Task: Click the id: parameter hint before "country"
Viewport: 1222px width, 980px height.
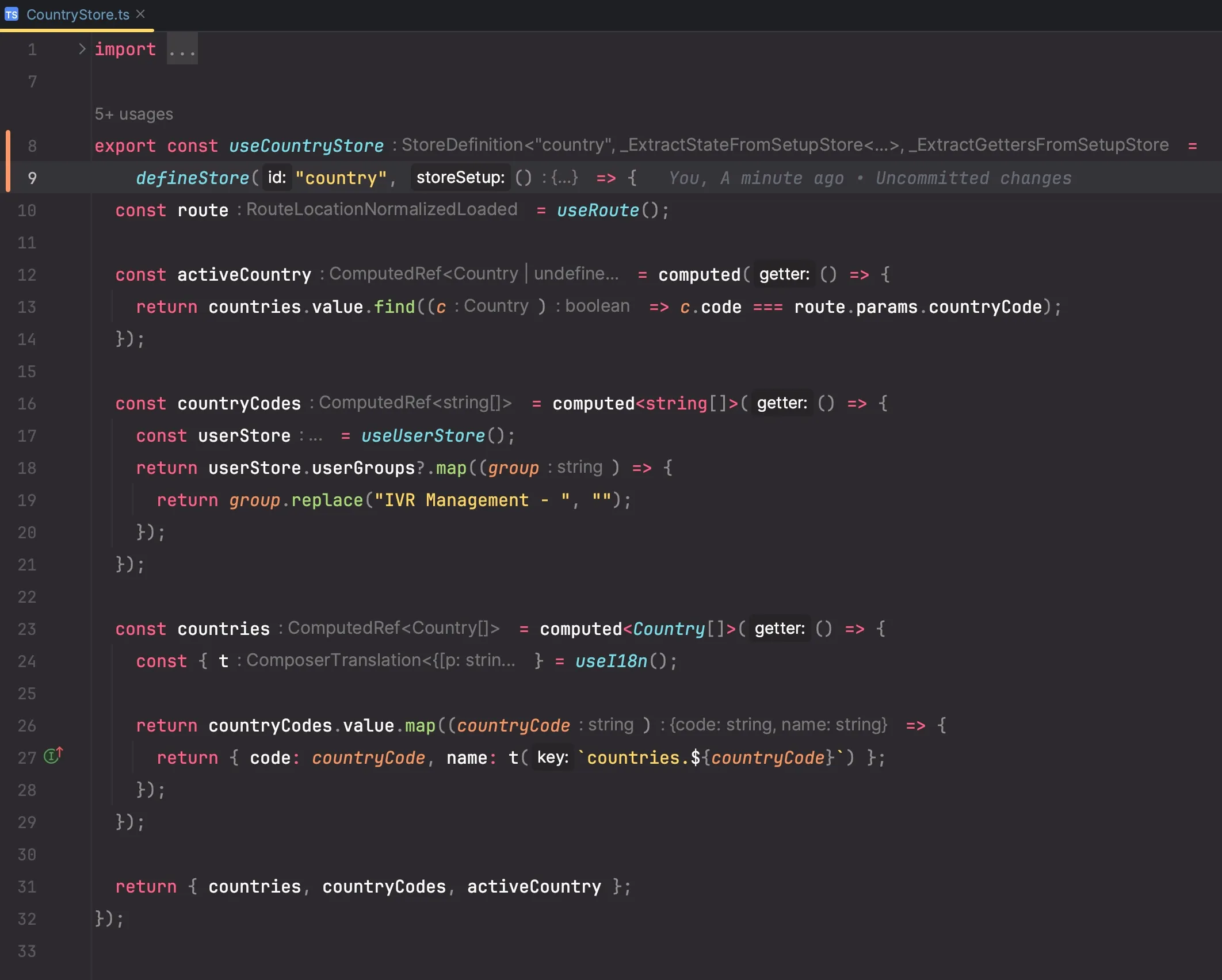Action: click(277, 178)
